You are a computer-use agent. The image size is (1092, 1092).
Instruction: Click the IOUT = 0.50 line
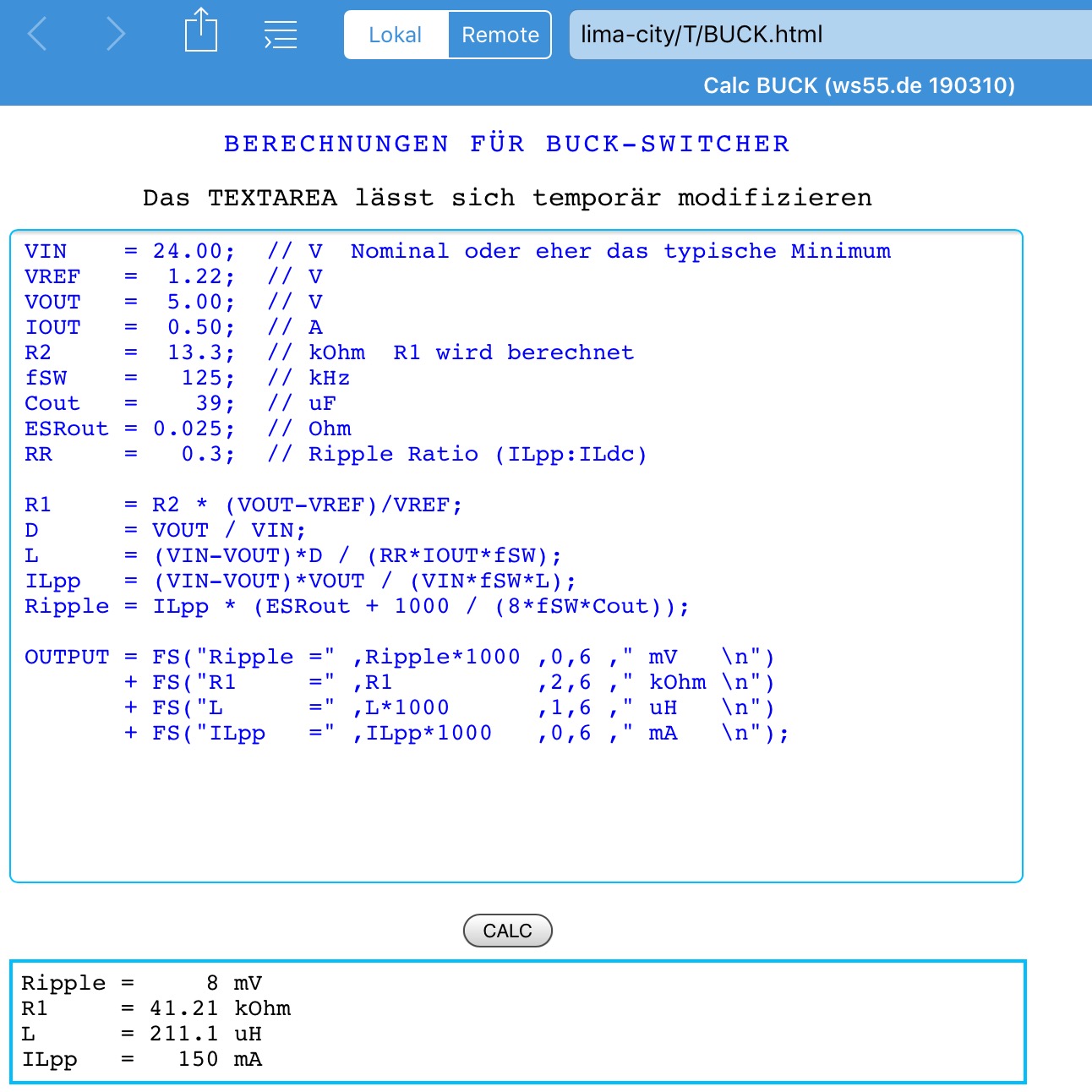coord(173,327)
